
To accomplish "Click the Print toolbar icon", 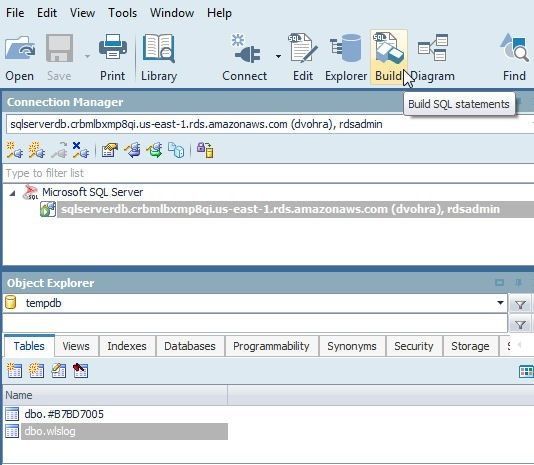I will [113, 47].
